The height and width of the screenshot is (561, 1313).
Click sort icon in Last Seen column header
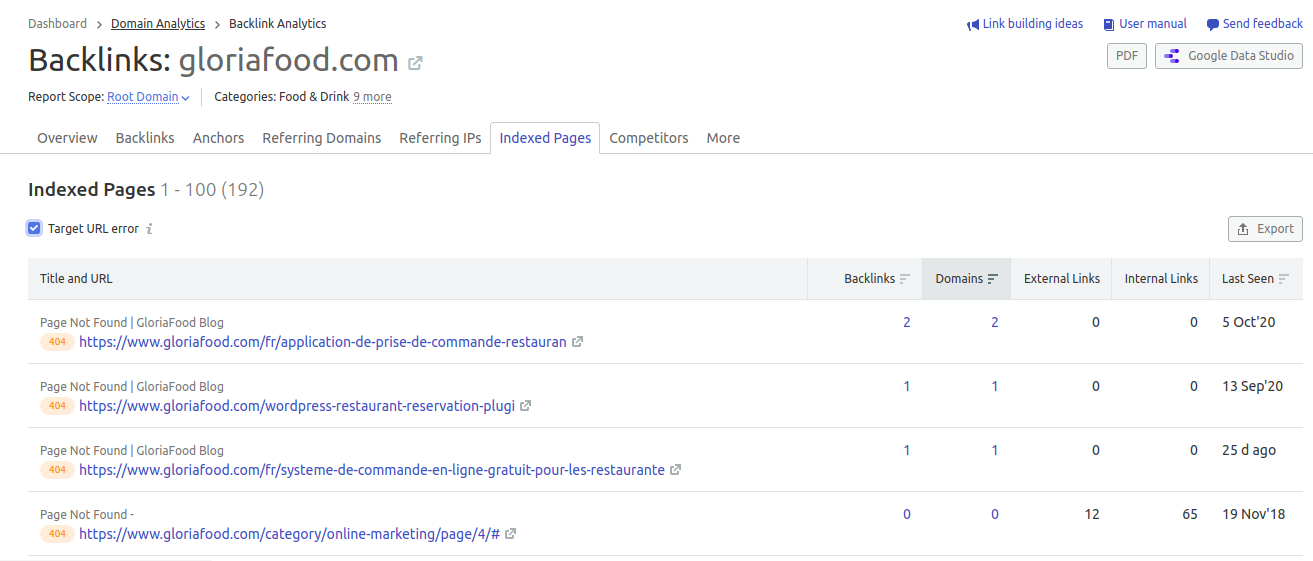[1284, 279]
